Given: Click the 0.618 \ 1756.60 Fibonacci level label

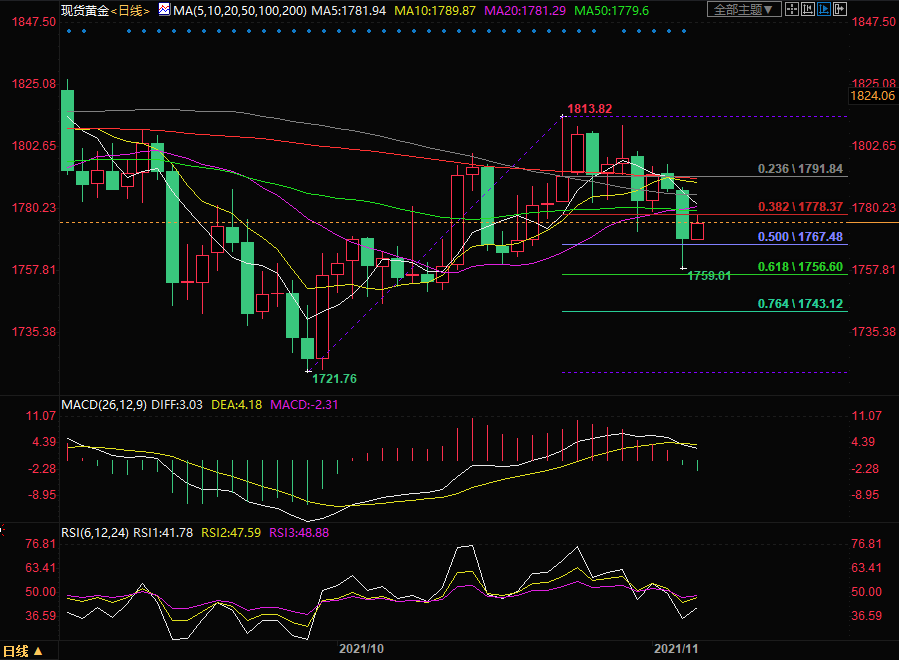Looking at the screenshot, I should click(800, 267).
